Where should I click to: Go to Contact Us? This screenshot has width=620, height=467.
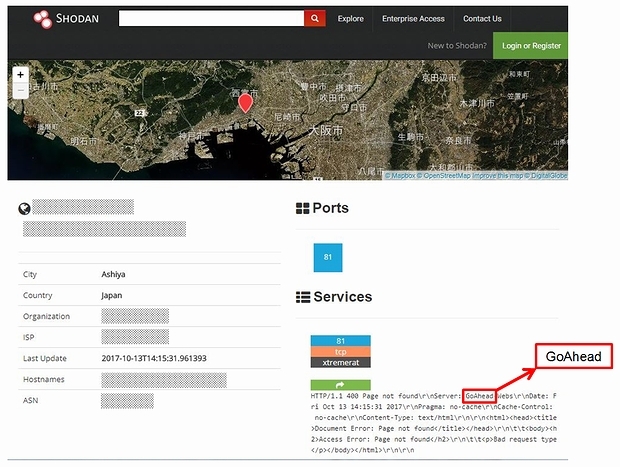tap(482, 18)
